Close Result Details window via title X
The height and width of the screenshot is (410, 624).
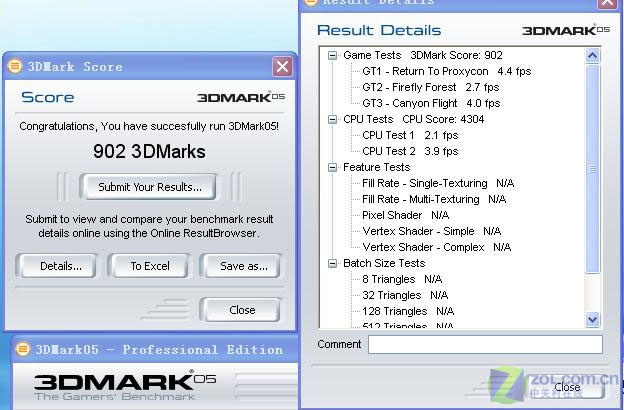607,3
